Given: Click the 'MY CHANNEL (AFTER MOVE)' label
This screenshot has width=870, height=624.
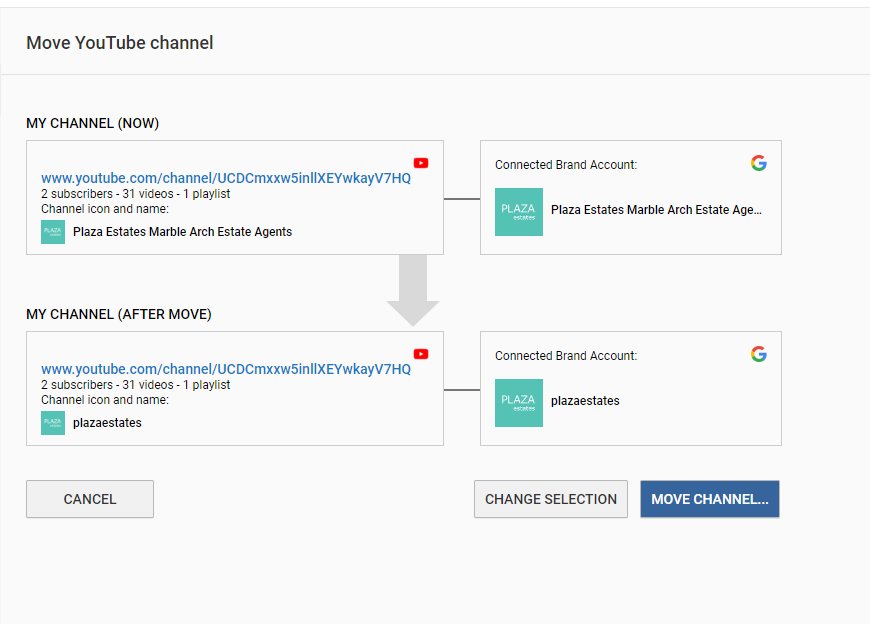Looking at the screenshot, I should pyautogui.click(x=119, y=314).
